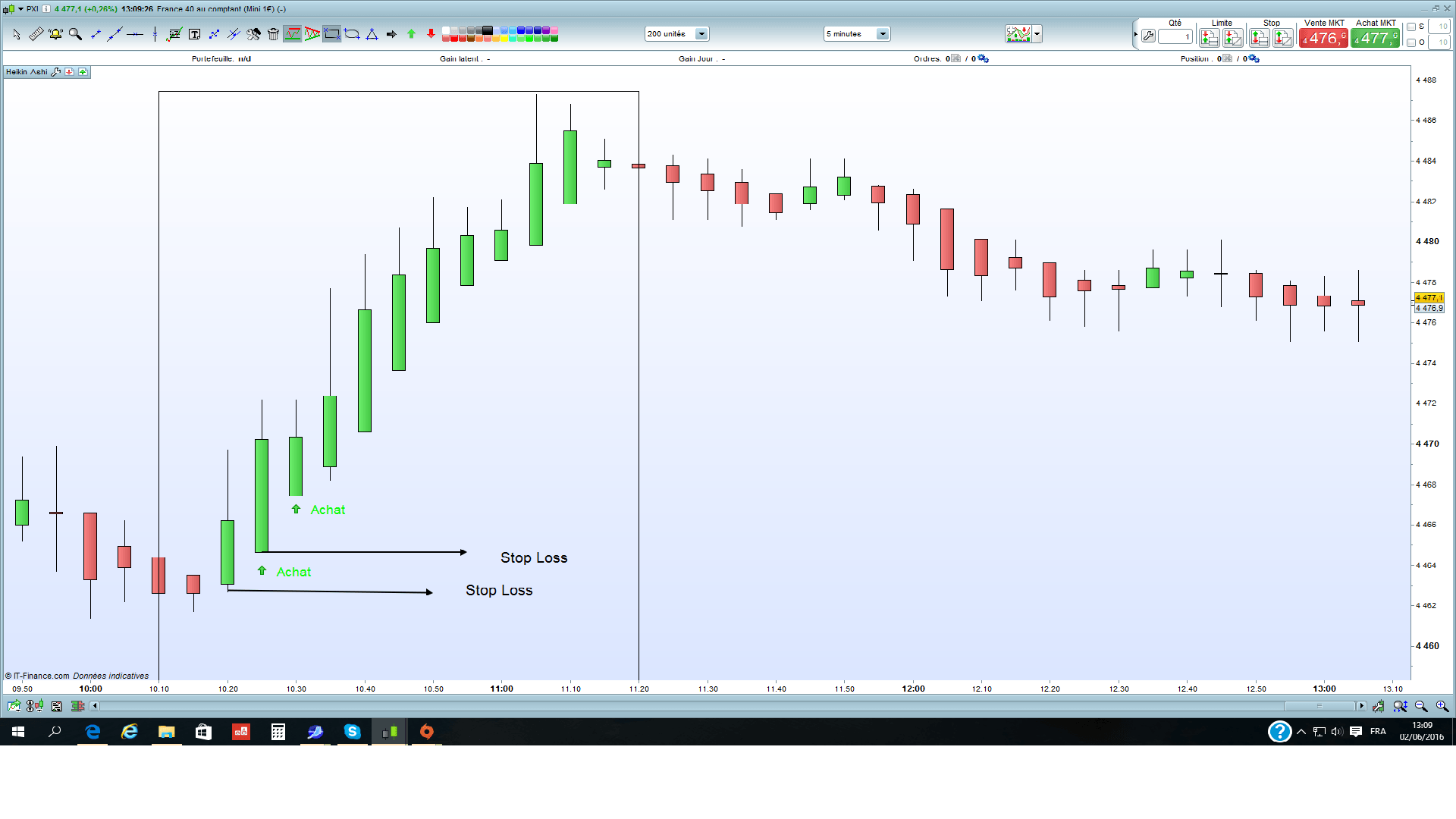Viewport: 1456px width, 819px height.
Task: Click the Qté quantity input field
Action: click(1175, 36)
